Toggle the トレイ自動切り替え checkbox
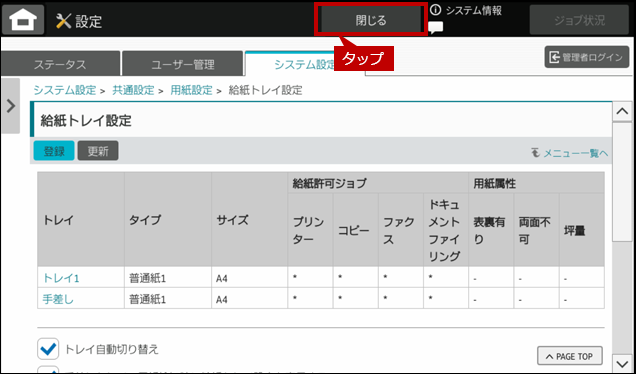This screenshot has width=636, height=374. 48,349
